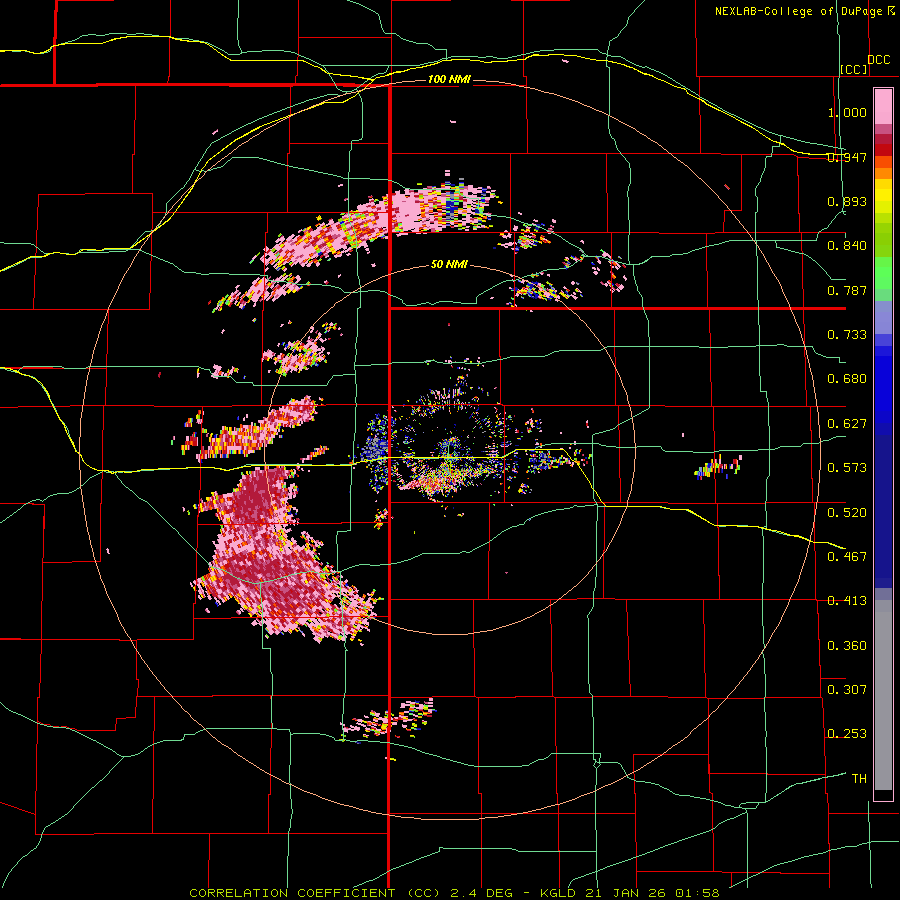Click the 0.787 color scale value
Viewport: 900px width, 900px height.
[x=847, y=290]
